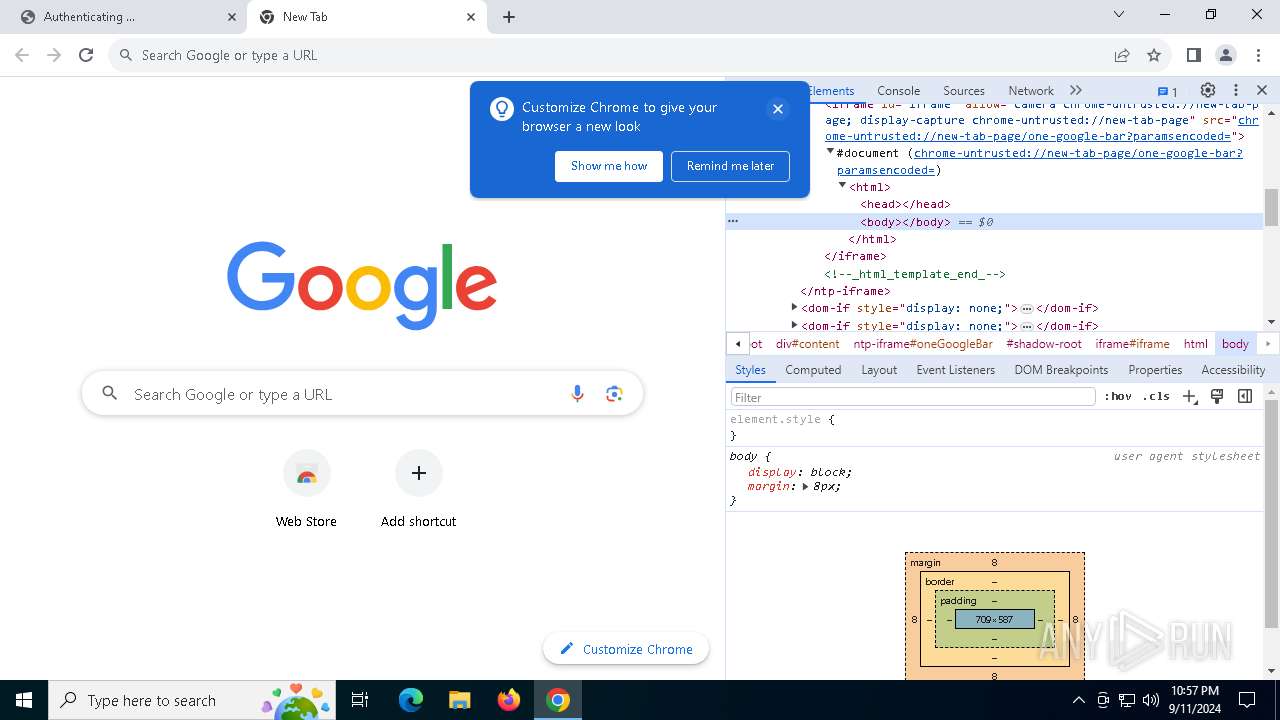Focus the Google search box
1280x720 pixels.
[x=362, y=394]
